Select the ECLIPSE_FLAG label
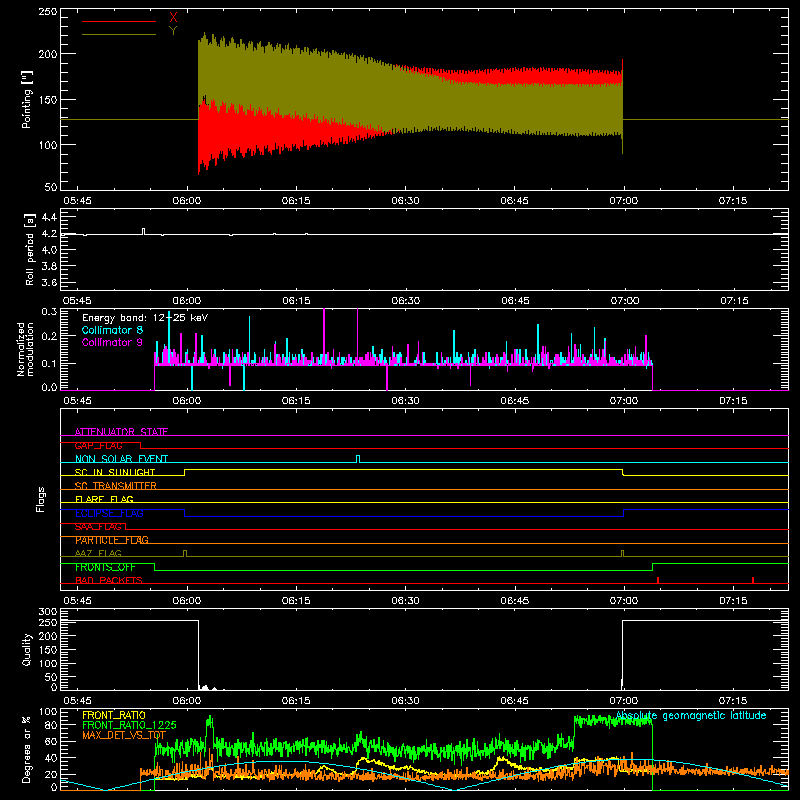 click(x=109, y=513)
